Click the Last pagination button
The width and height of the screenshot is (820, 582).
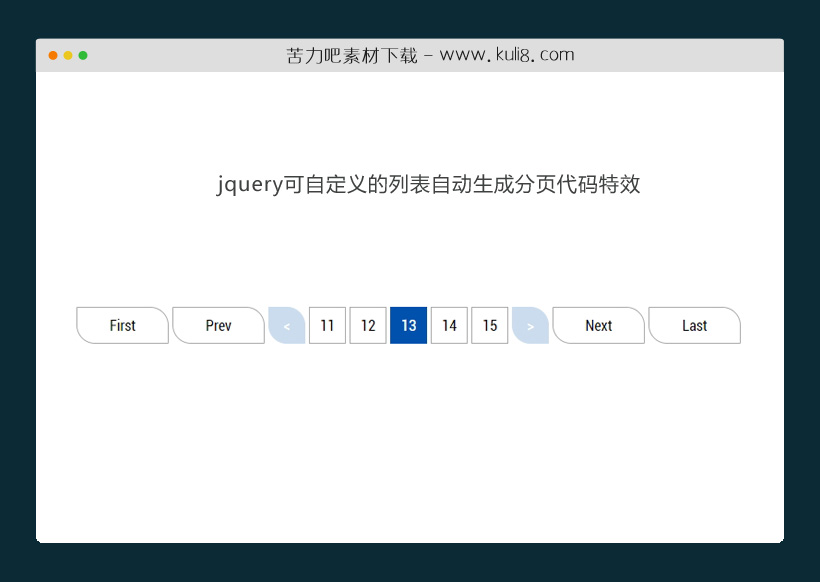click(x=694, y=325)
